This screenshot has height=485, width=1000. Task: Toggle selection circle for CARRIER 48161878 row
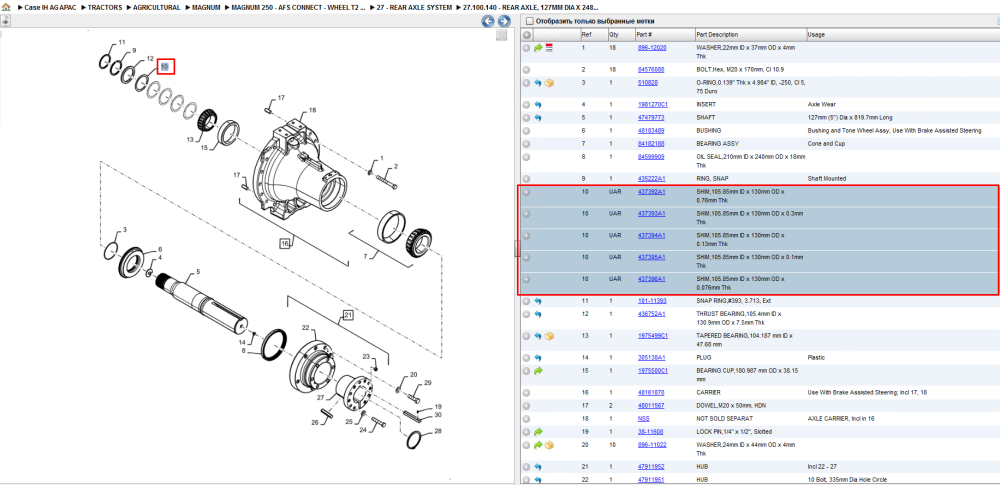click(x=526, y=392)
